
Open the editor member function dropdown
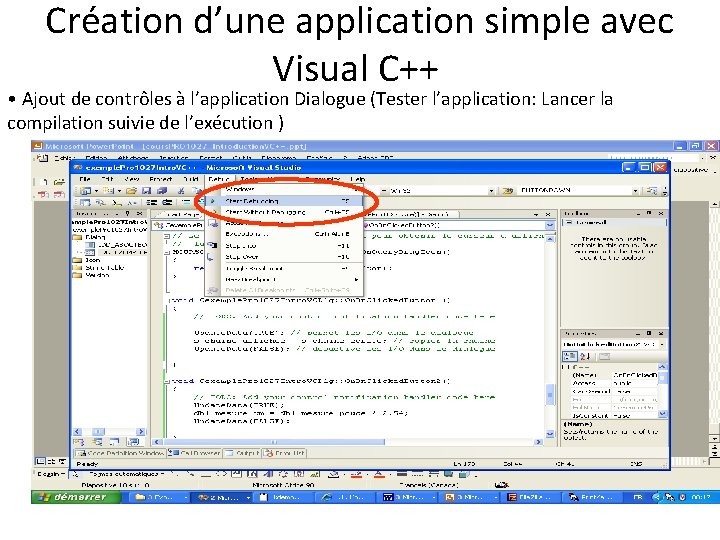[549, 225]
